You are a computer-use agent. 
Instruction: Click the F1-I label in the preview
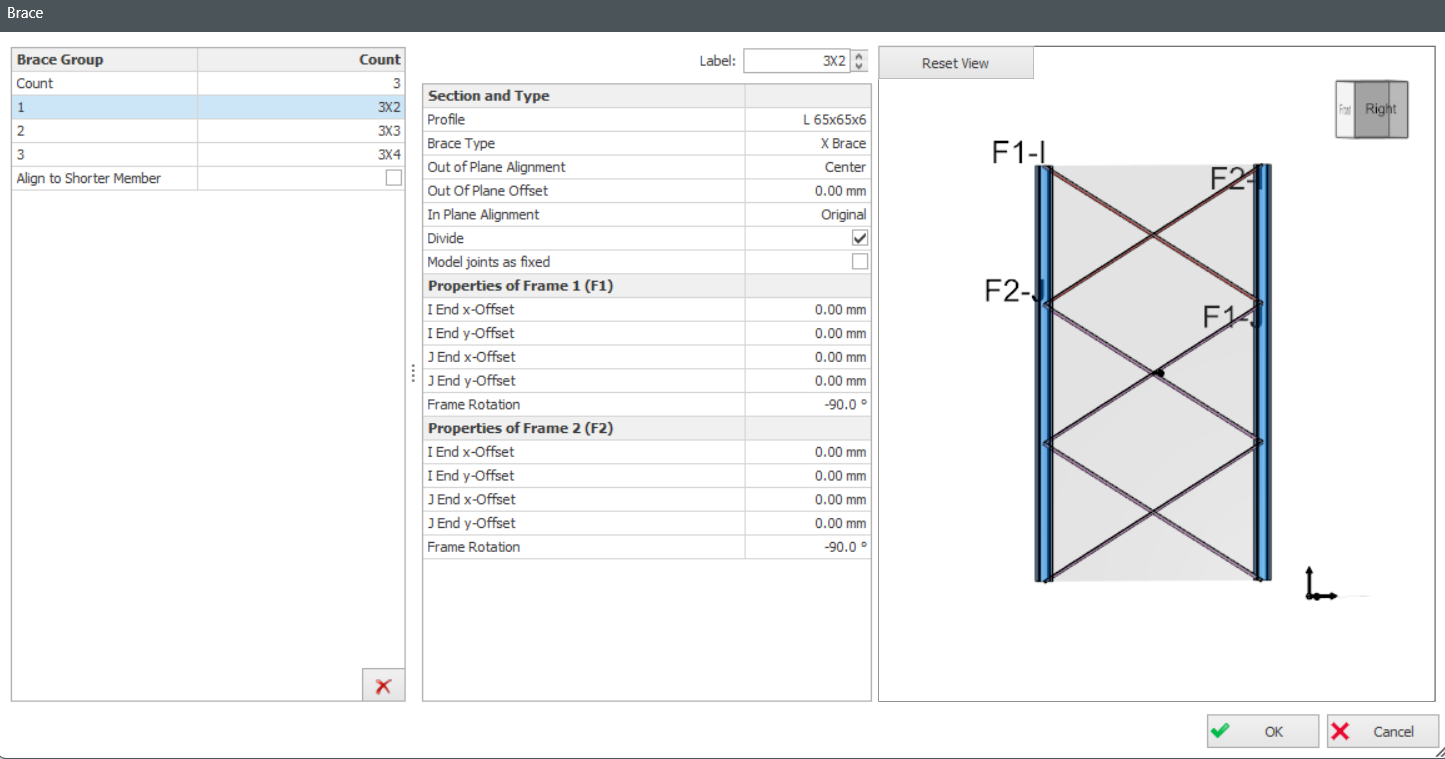point(1018,152)
